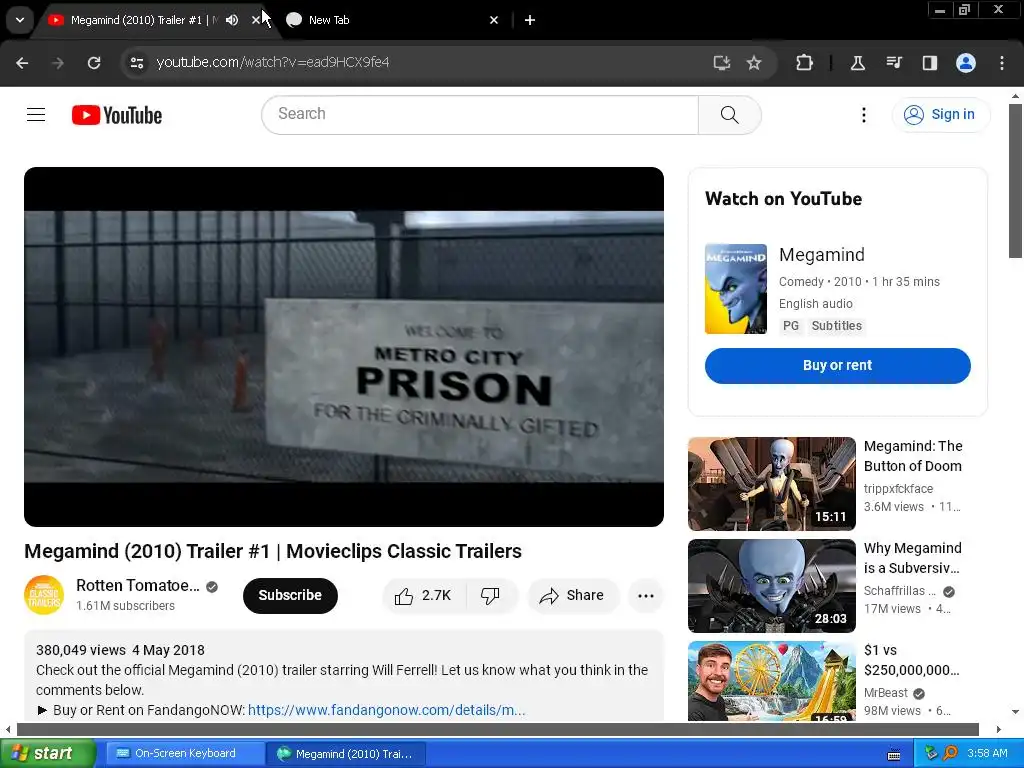The height and width of the screenshot is (768, 1024).
Task: Open the Windows start menu
Action: pos(47,754)
